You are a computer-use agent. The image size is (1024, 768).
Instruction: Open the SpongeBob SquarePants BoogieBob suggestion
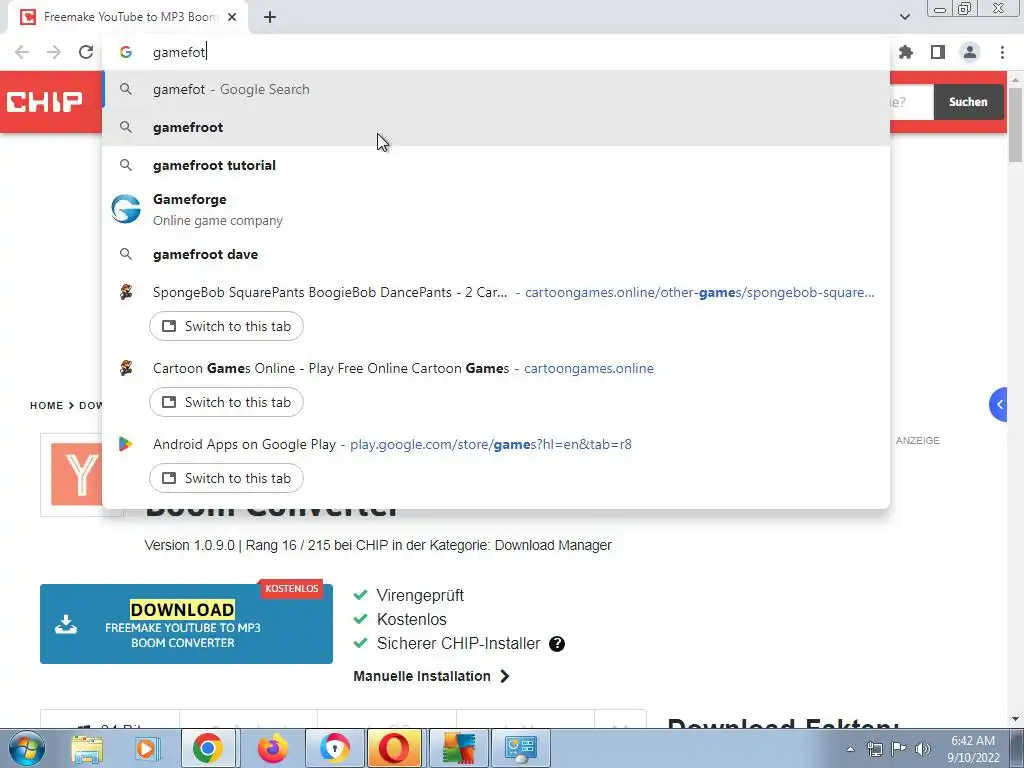496,293
